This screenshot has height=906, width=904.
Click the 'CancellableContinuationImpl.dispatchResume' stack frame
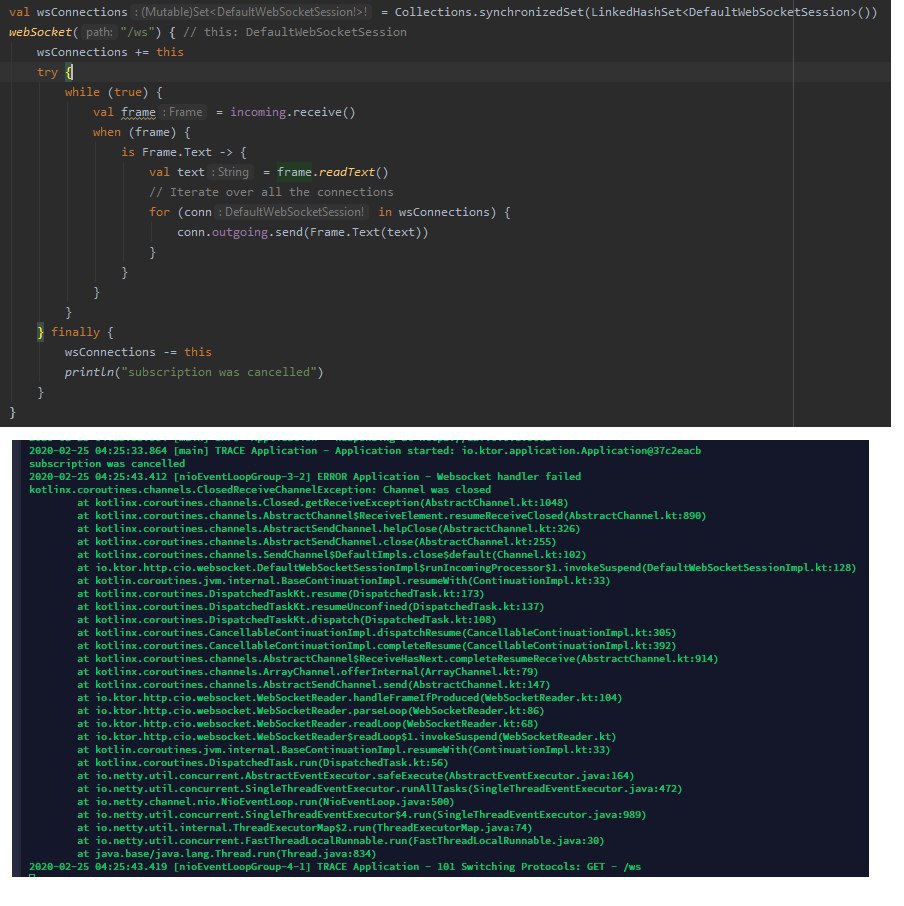click(377, 633)
